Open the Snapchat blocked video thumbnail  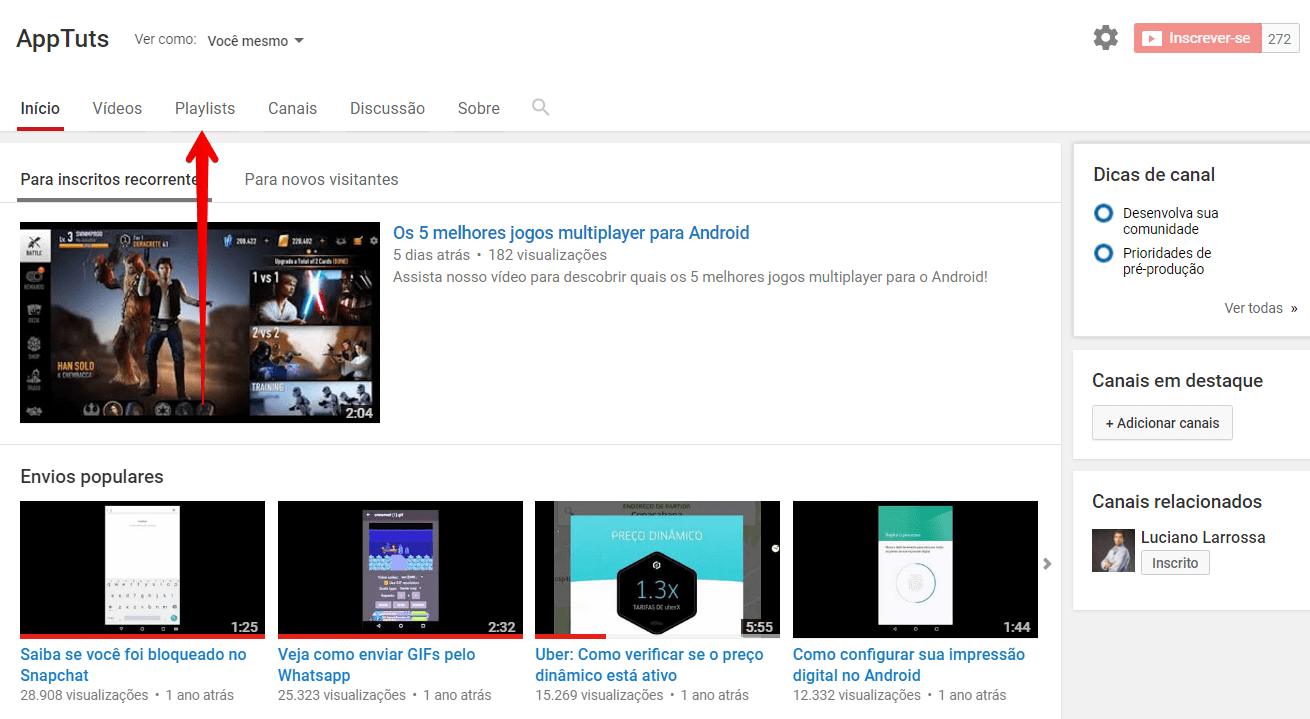click(x=142, y=569)
